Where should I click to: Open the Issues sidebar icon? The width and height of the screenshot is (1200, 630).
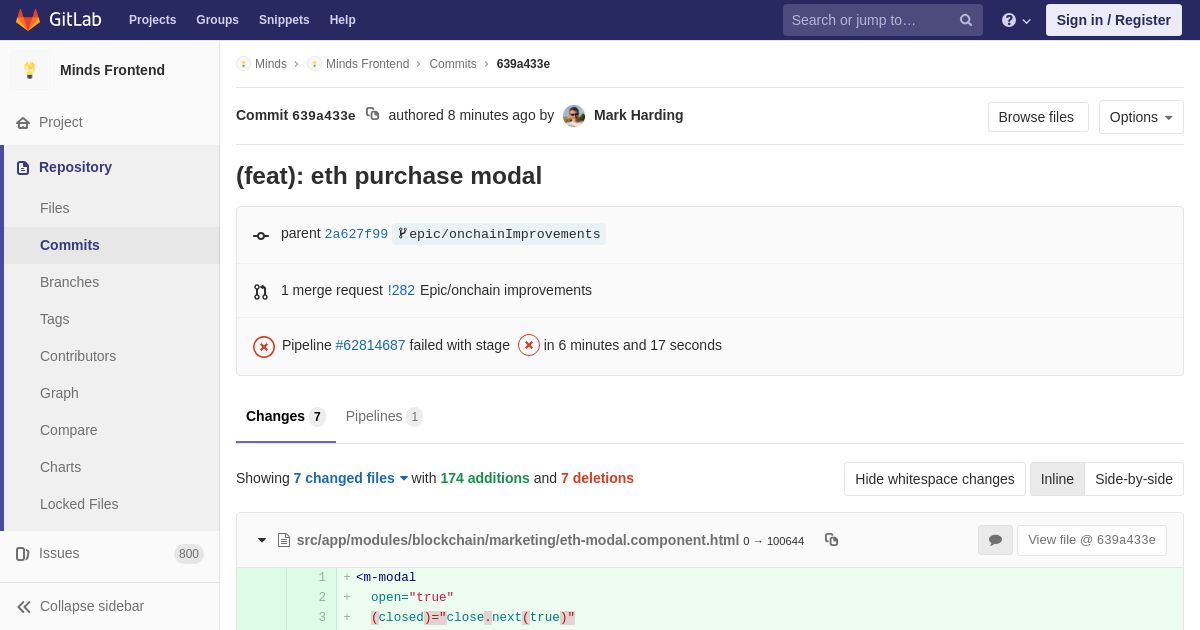(22, 554)
